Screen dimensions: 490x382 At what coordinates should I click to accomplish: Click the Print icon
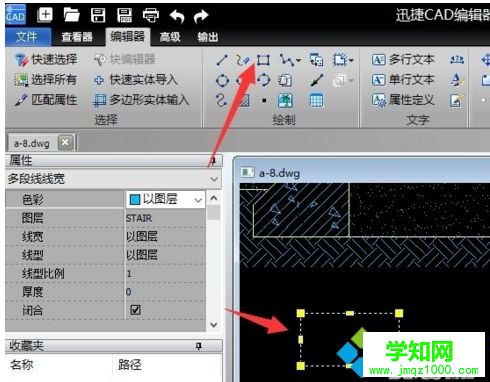click(151, 15)
